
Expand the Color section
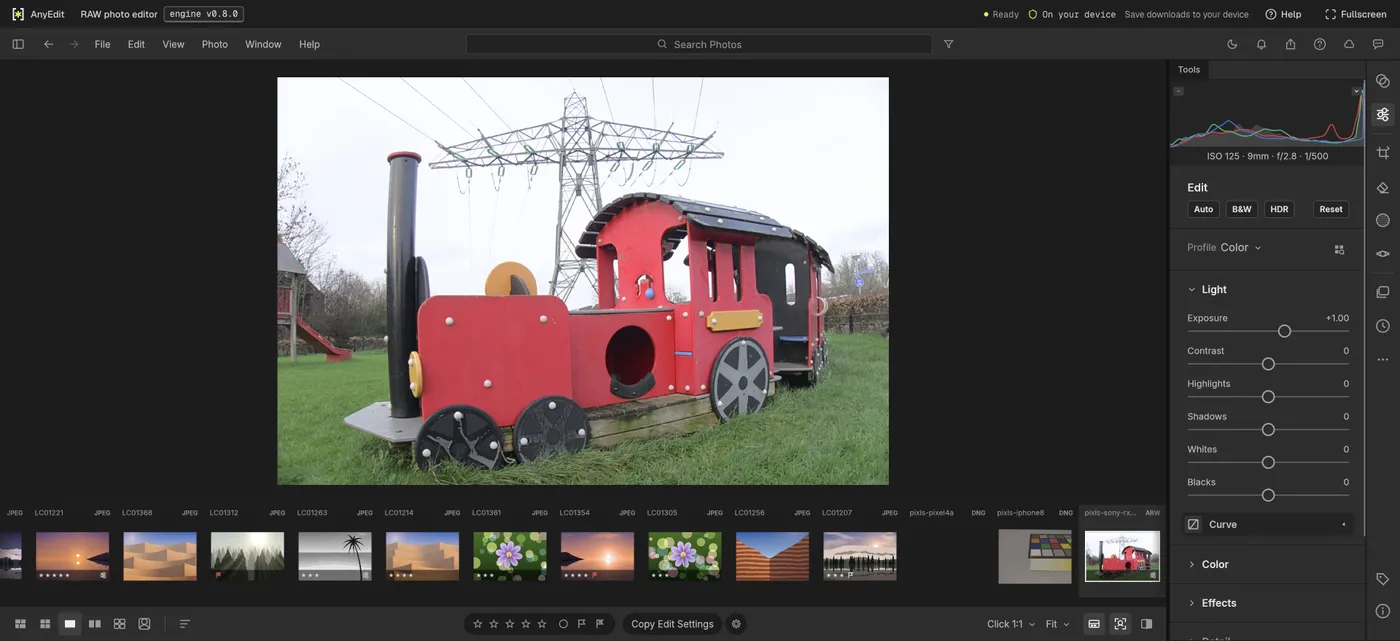1191,565
